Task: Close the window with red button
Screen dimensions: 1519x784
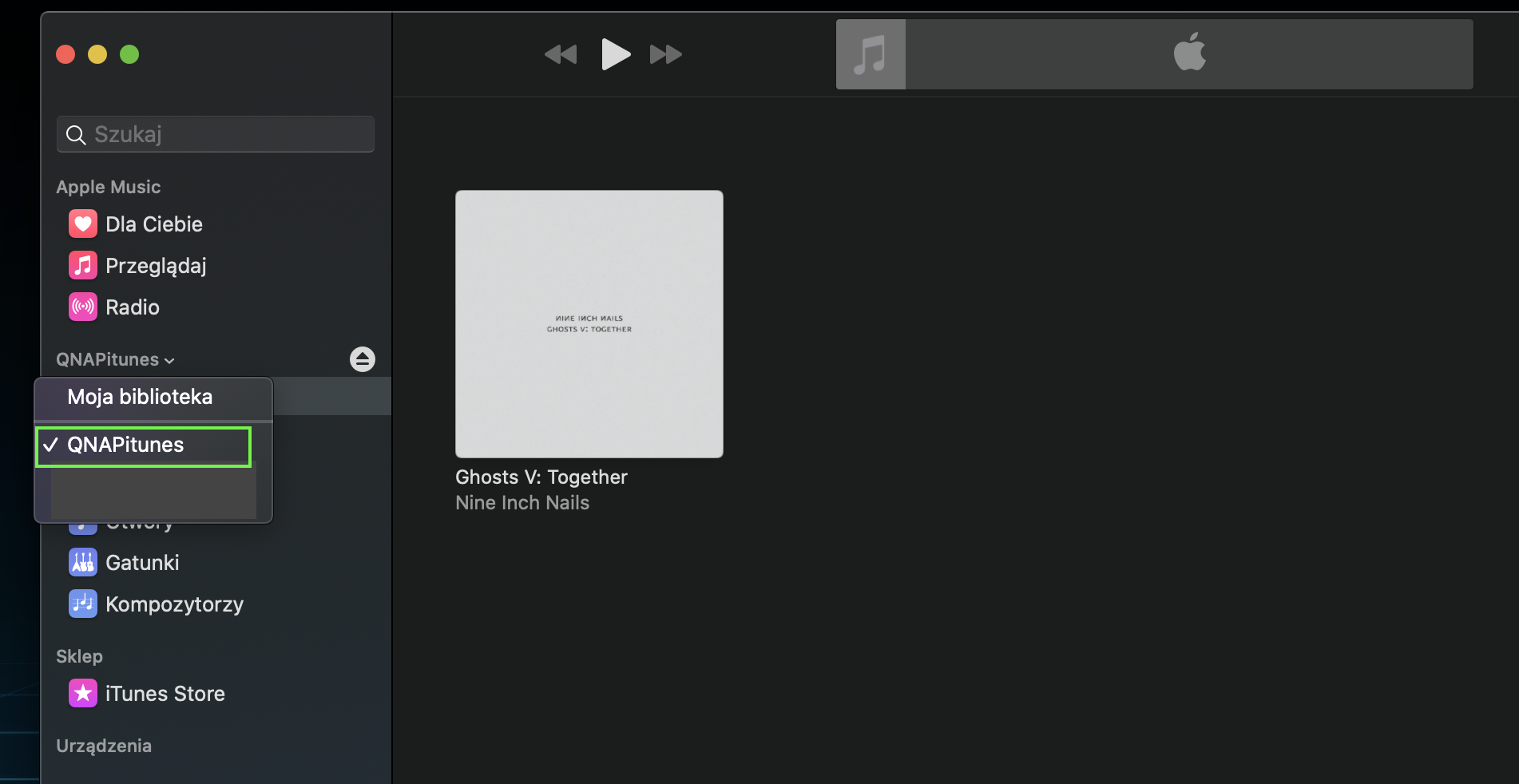Action: click(65, 54)
